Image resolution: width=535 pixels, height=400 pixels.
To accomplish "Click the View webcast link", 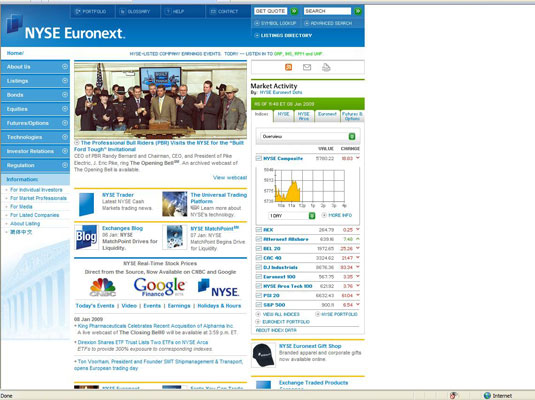I will [230, 177].
